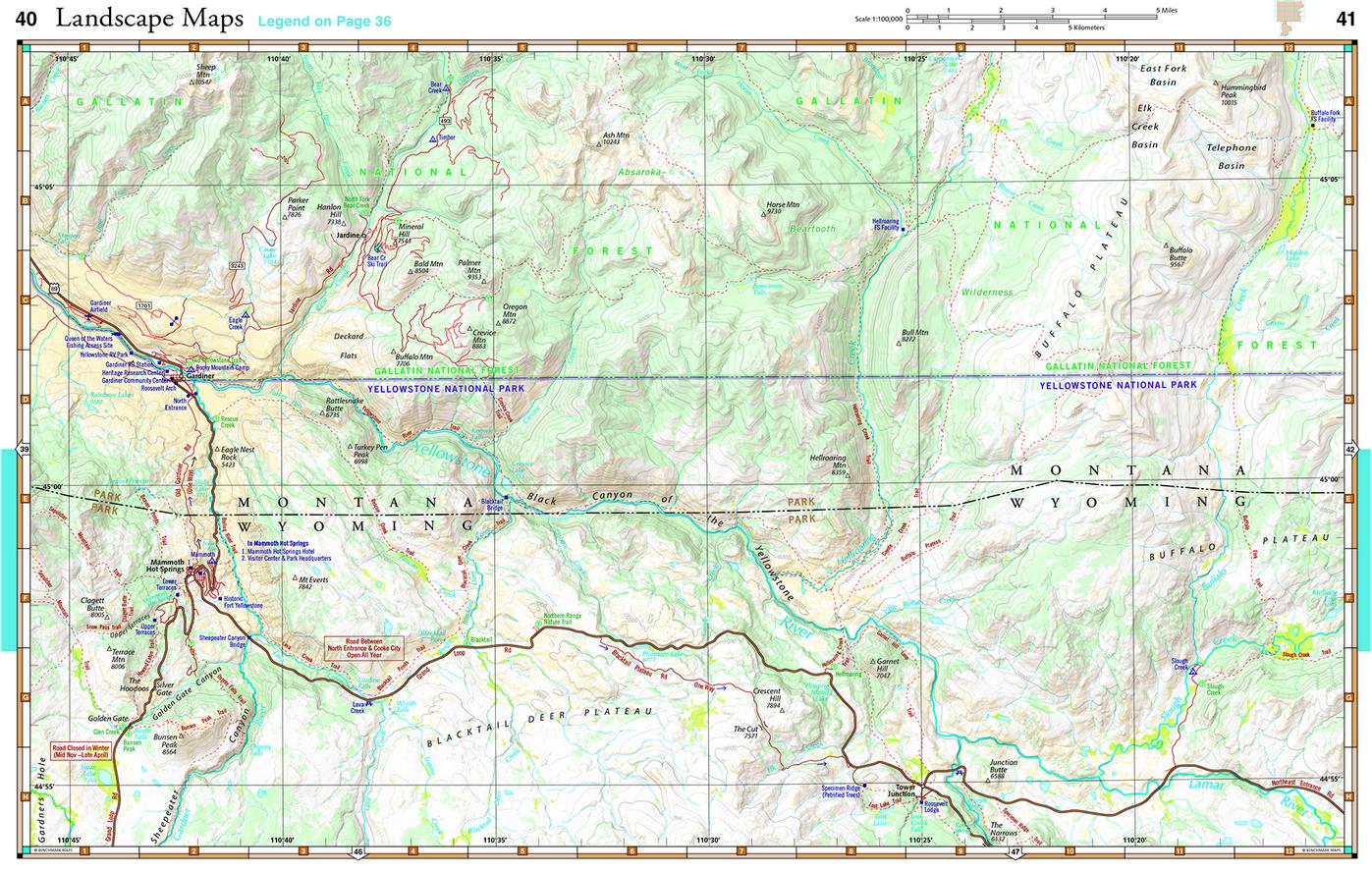Select the East Fork Basin label
The width and height of the screenshot is (1372, 873).
click(1162, 76)
